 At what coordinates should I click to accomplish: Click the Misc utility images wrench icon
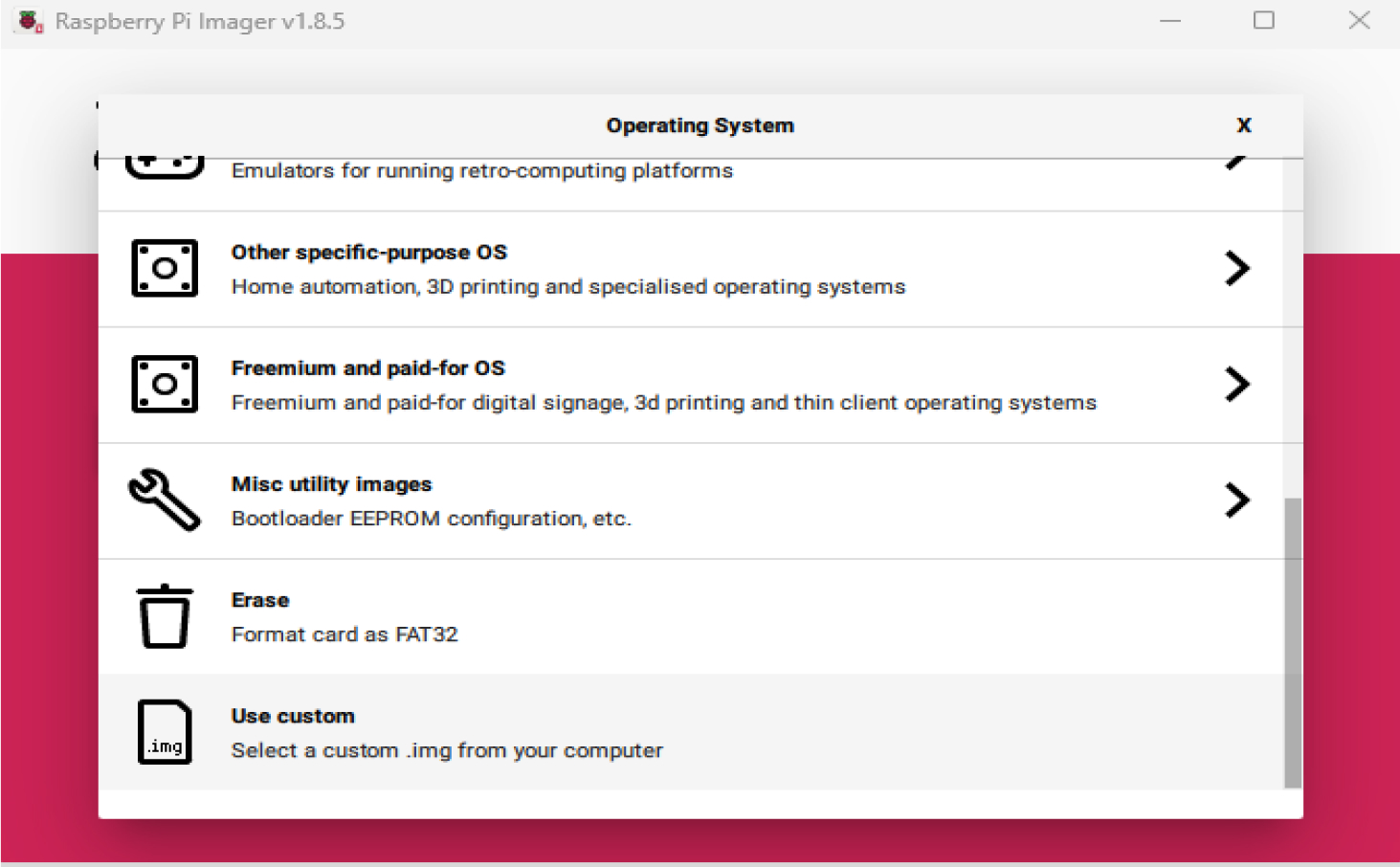[x=165, y=500]
